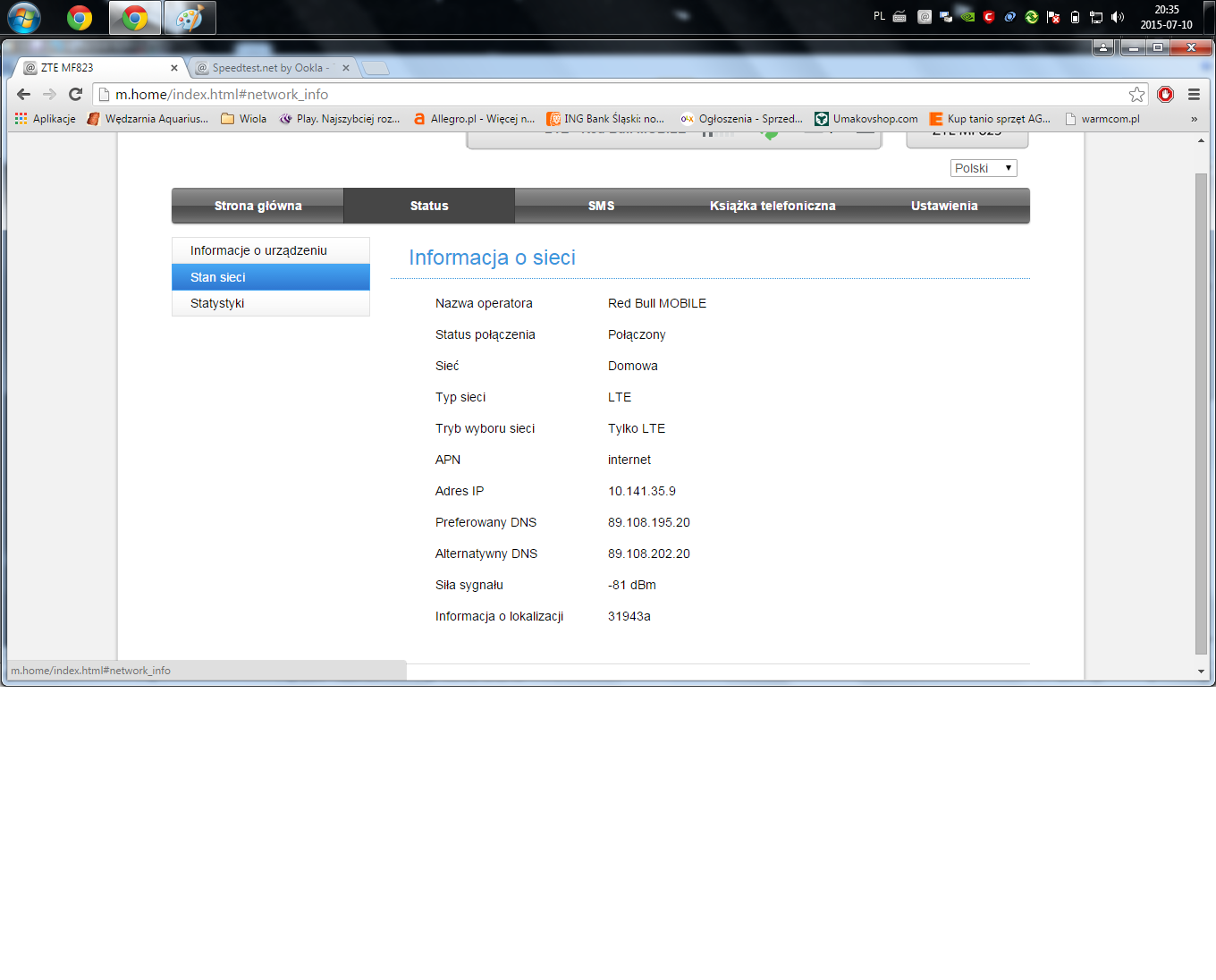Screen dimensions: 1216x980
Task: Open the Wędzarnia Aquarius bookmark
Action: (148, 119)
